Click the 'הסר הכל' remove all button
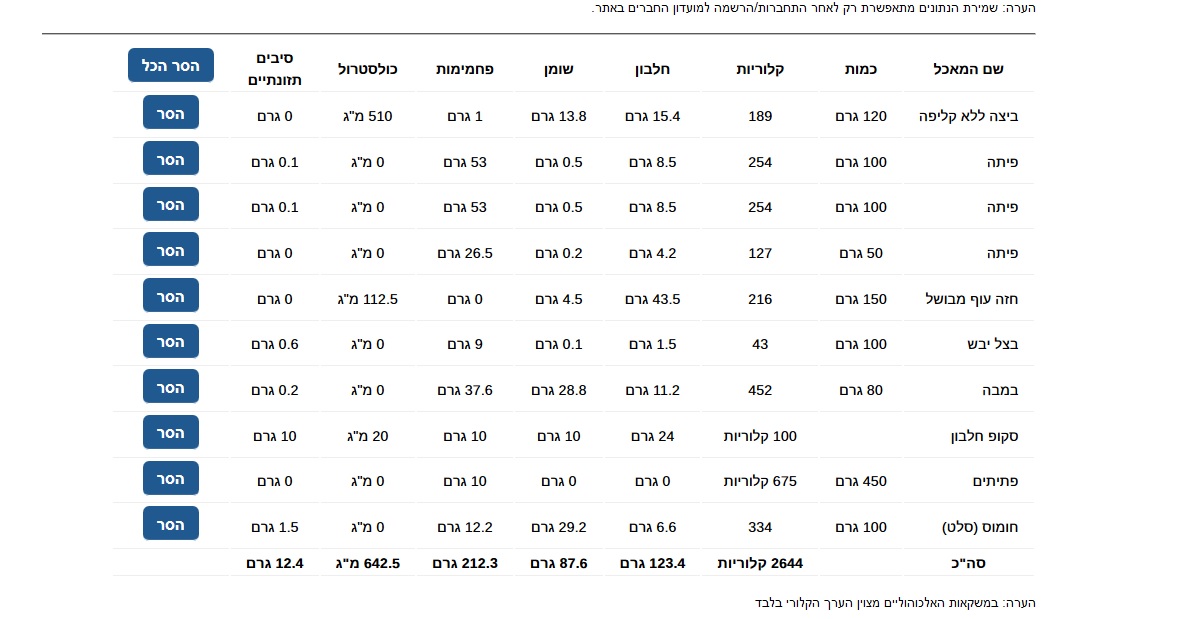The height and width of the screenshot is (619, 1193). coord(170,65)
